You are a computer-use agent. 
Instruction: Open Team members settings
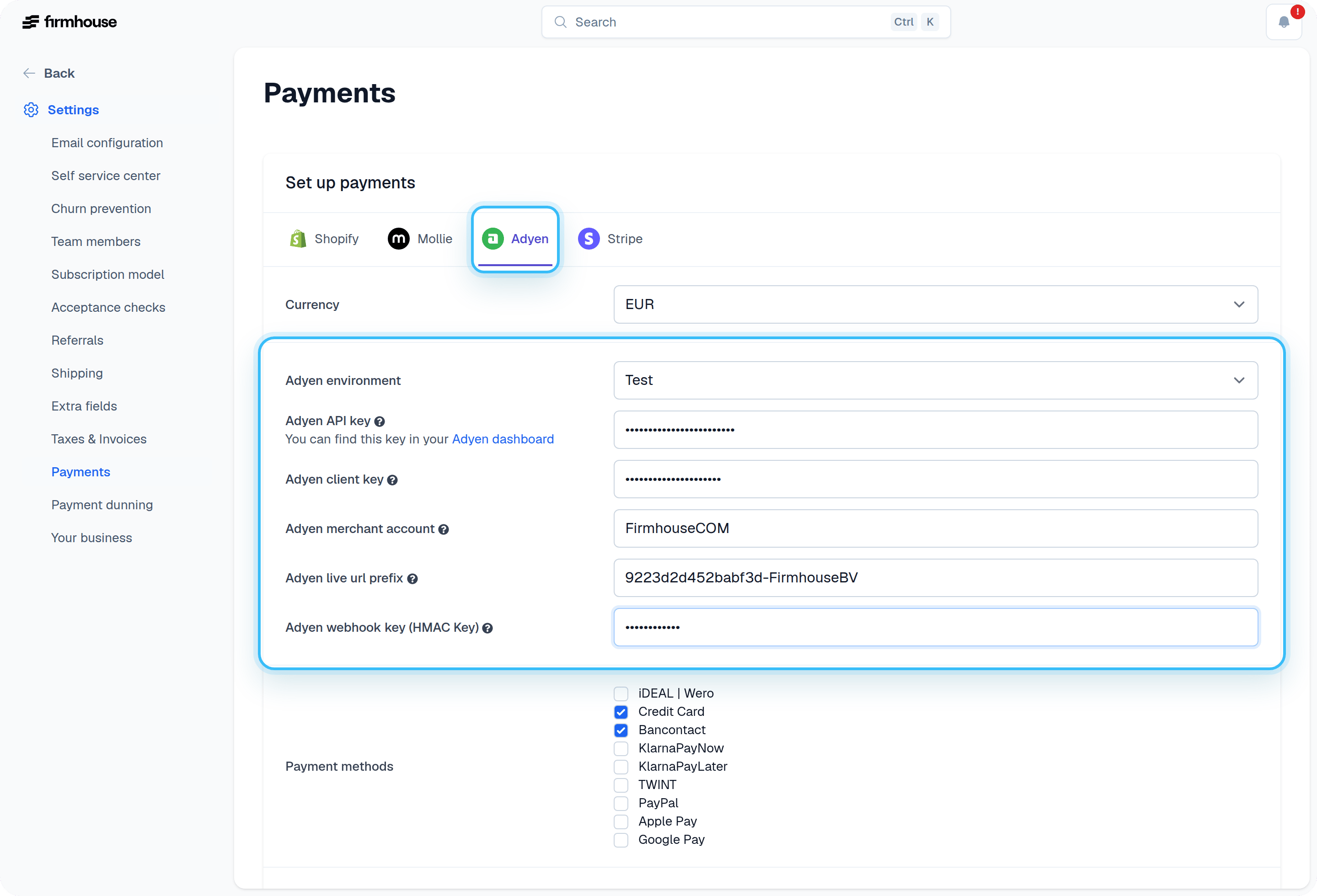coord(96,242)
